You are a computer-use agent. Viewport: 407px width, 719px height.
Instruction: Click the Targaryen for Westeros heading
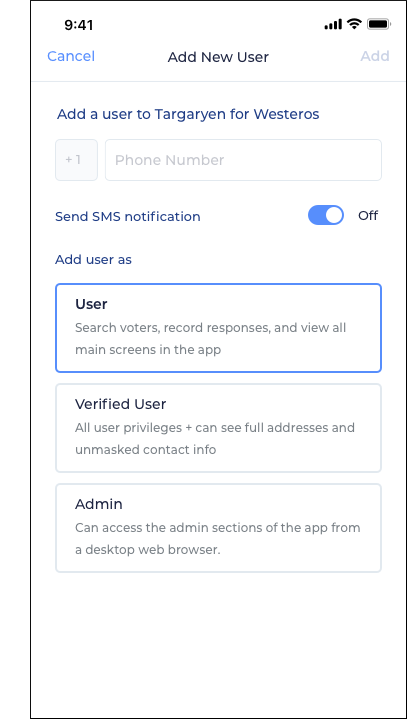188,114
